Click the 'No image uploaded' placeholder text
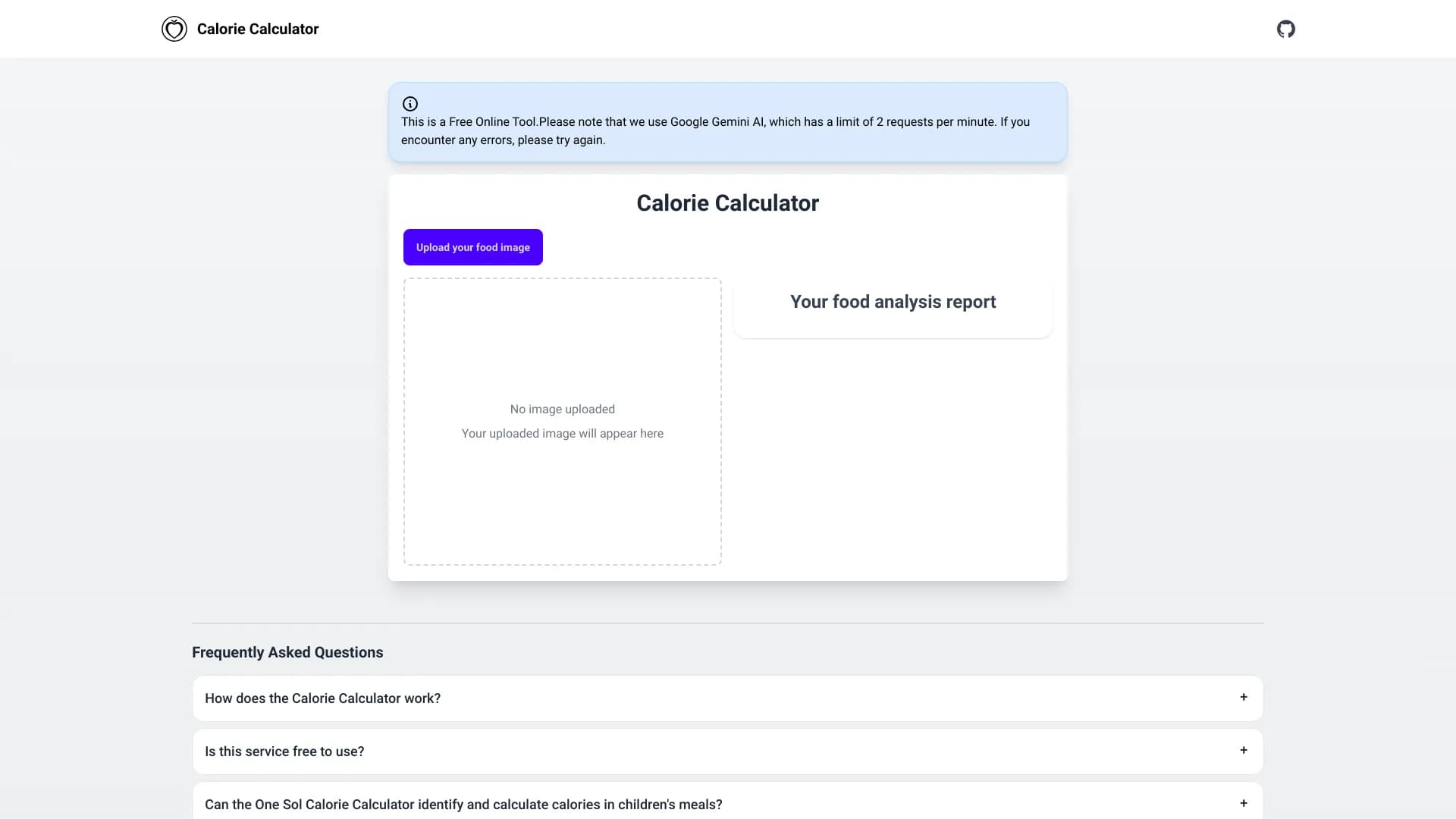Screen dimensions: 1456x819 [562, 409]
